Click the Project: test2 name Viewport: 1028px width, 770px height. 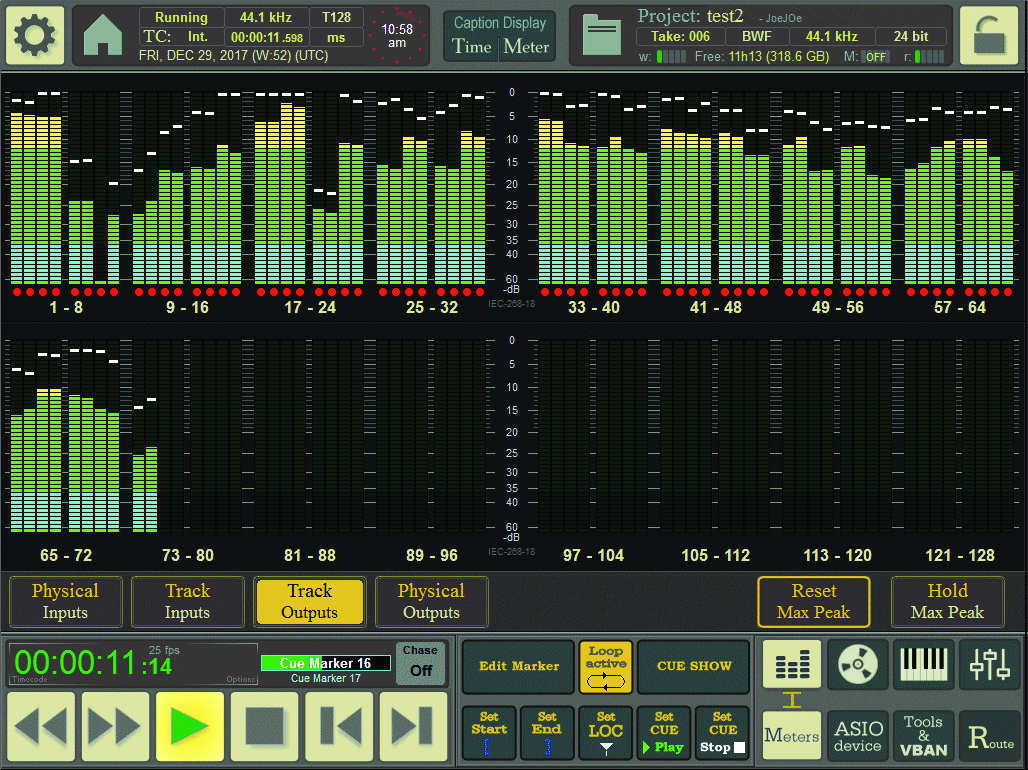[690, 16]
